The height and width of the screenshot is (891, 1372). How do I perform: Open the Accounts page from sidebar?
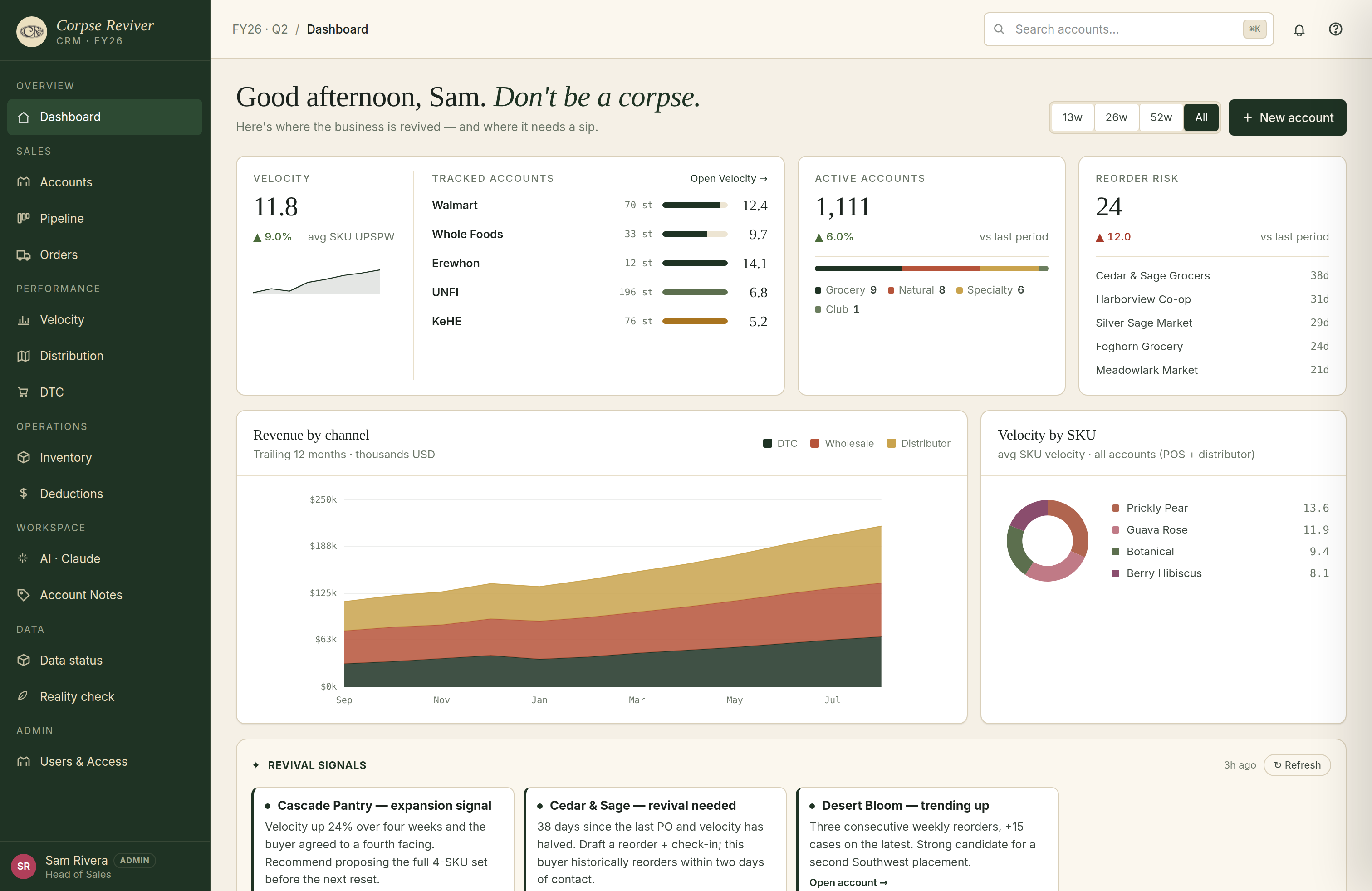pyautogui.click(x=105, y=182)
